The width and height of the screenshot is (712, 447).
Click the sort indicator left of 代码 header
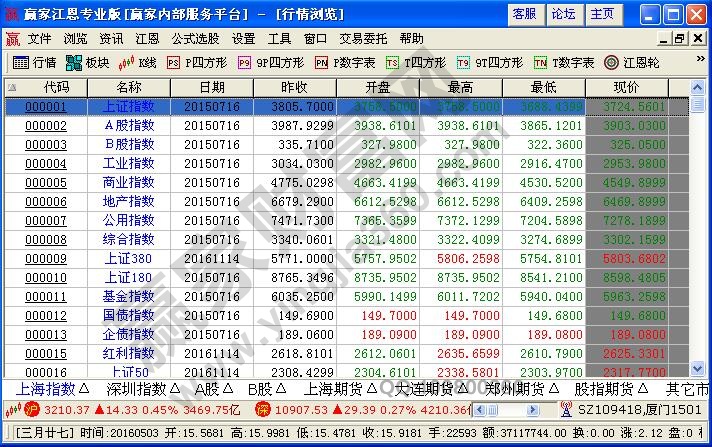pos(12,87)
